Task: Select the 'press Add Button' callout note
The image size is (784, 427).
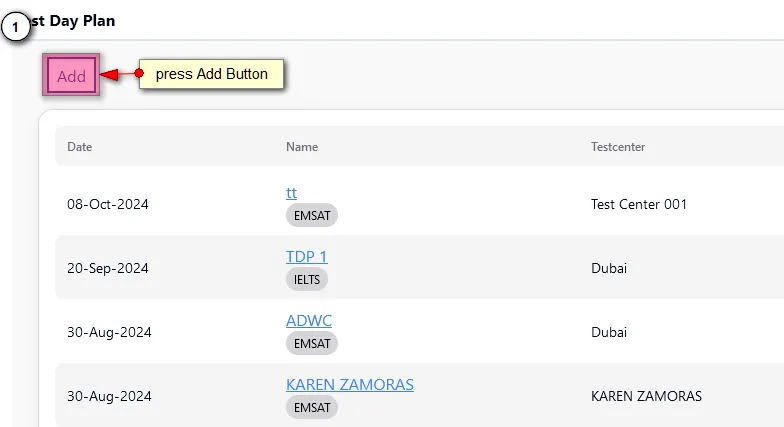Action: point(212,74)
